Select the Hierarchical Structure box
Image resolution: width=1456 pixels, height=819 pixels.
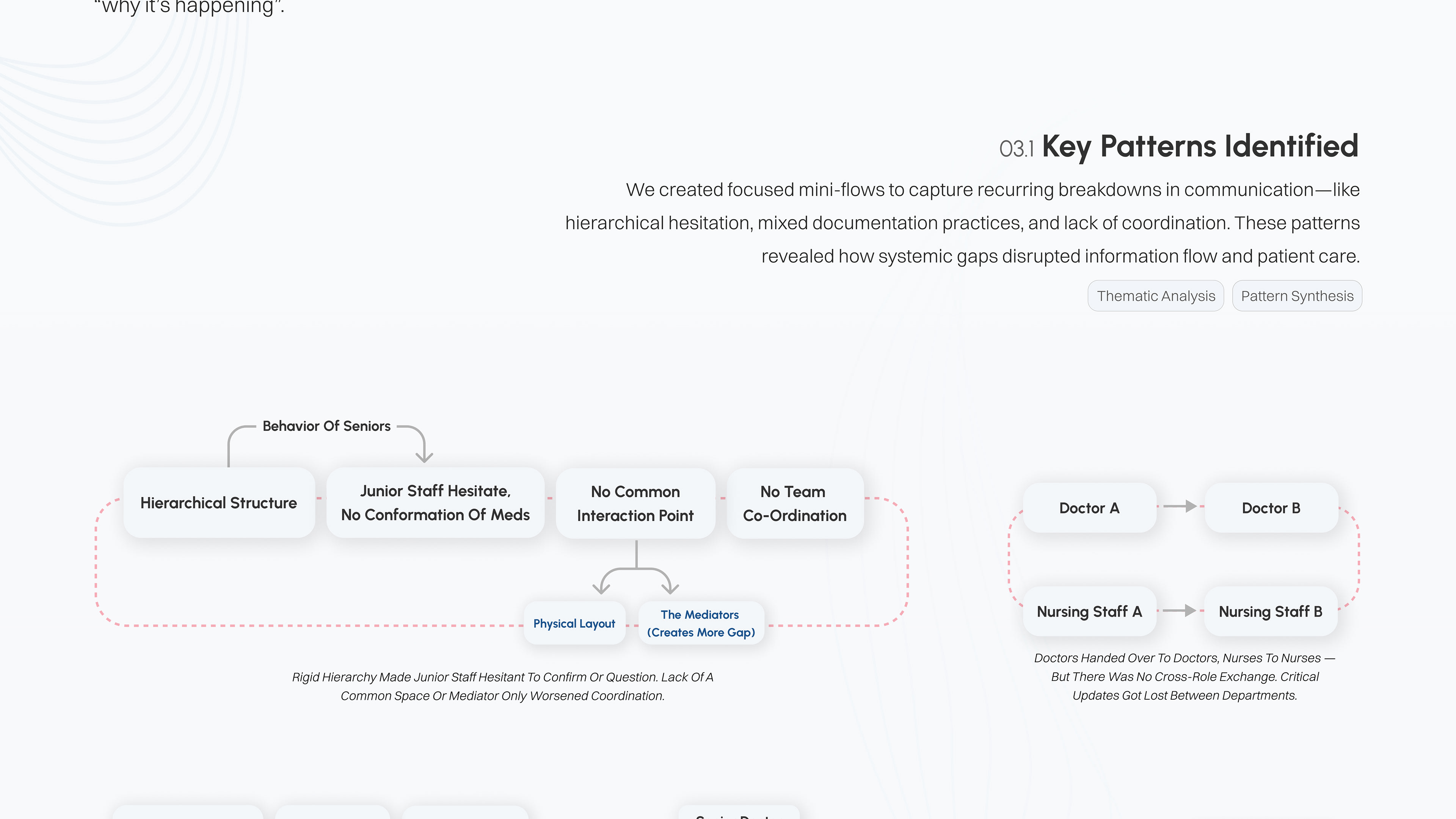[x=219, y=503]
